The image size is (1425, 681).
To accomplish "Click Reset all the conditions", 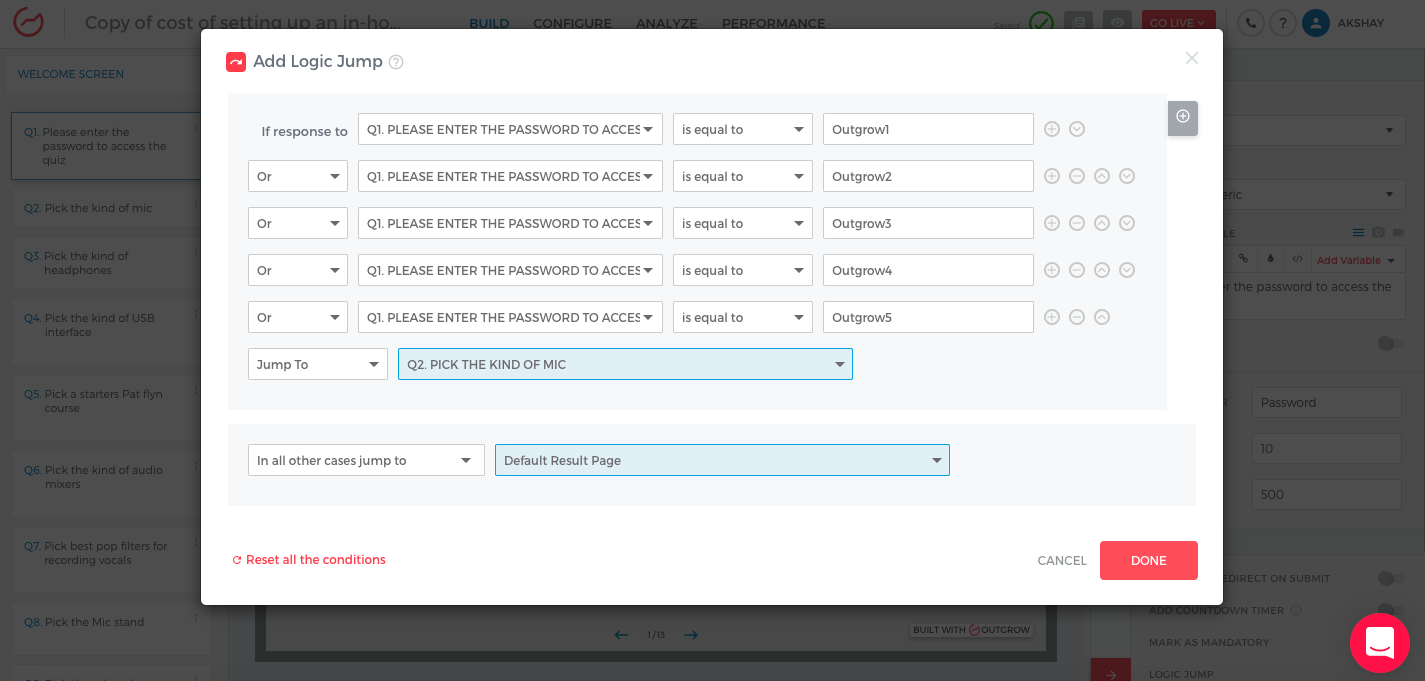I will point(309,560).
